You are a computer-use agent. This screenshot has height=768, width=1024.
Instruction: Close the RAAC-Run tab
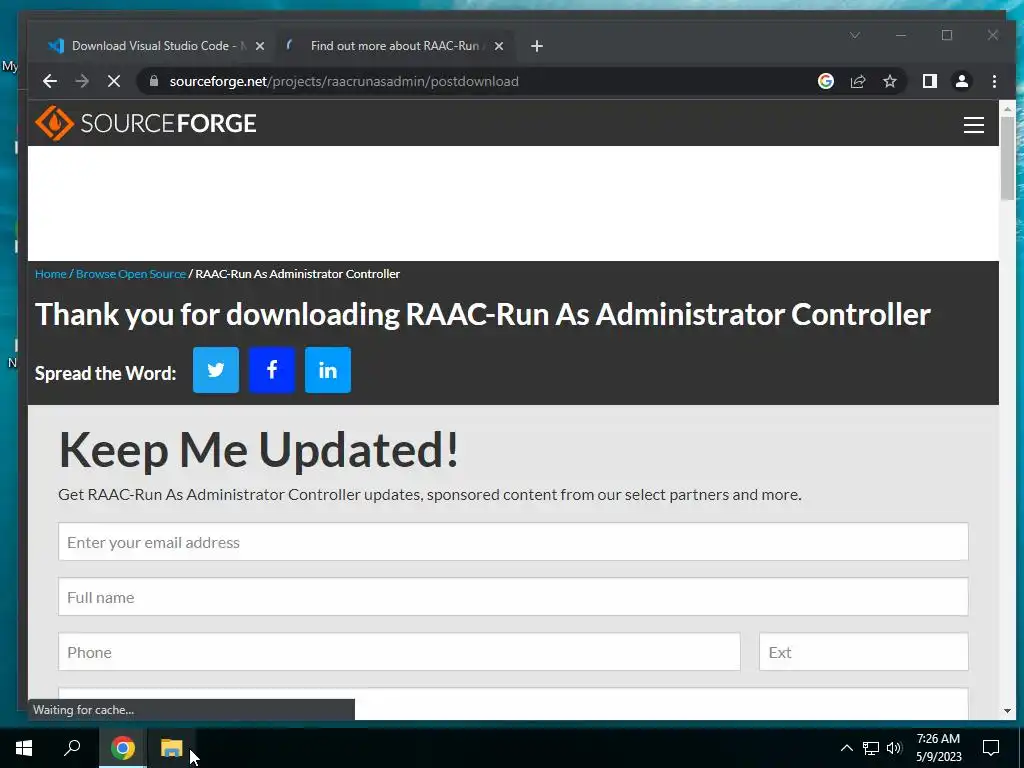click(499, 46)
